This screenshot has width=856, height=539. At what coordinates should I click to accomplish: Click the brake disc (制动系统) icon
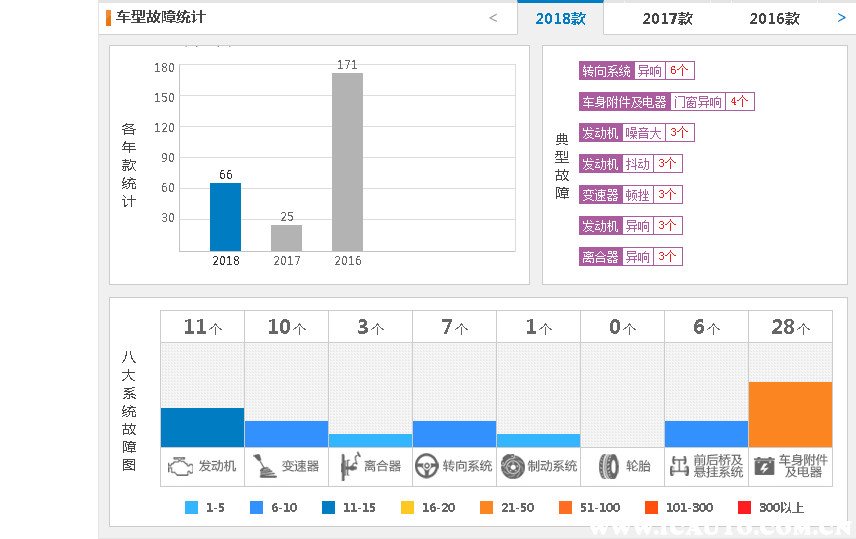(512, 466)
